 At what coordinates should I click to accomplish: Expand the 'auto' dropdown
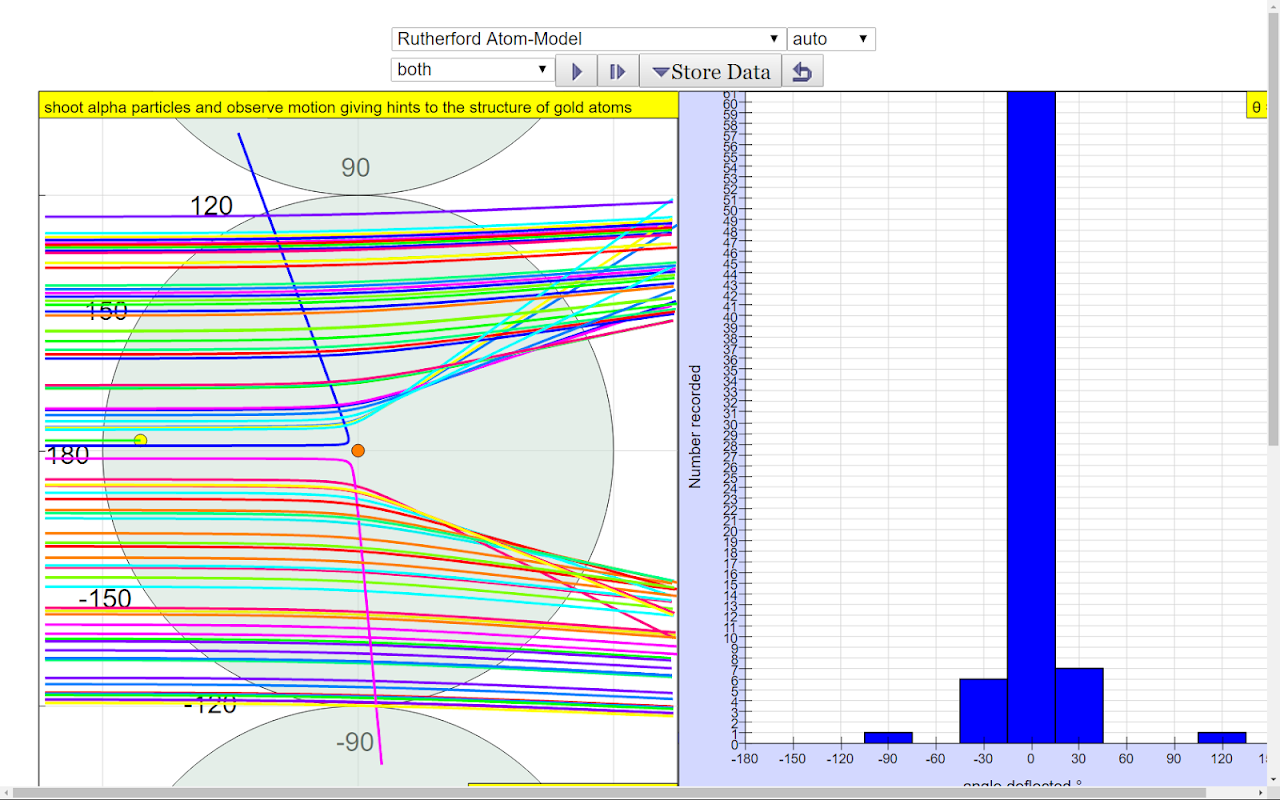(x=831, y=39)
